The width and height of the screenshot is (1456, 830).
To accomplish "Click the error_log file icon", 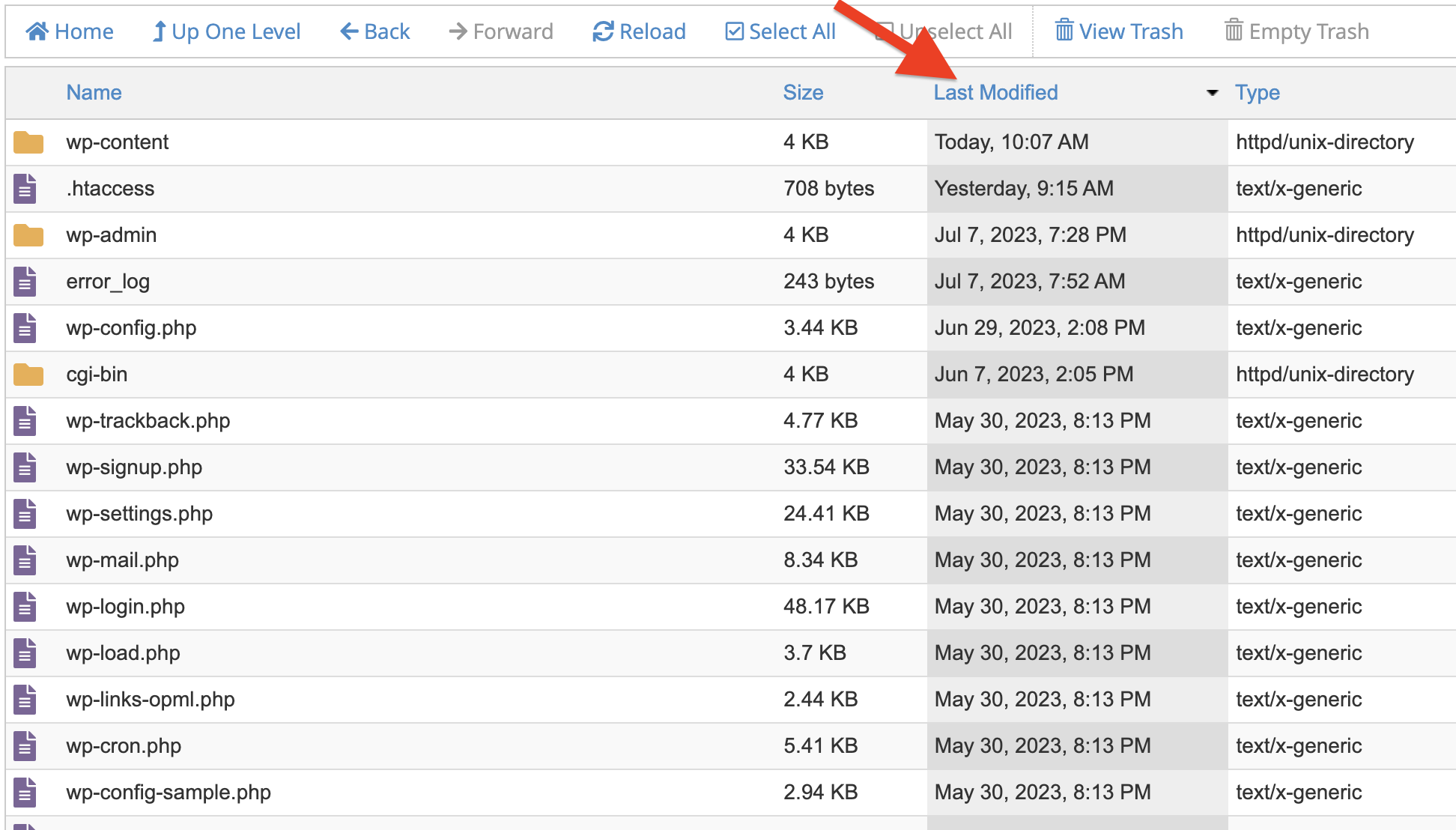I will (25, 282).
